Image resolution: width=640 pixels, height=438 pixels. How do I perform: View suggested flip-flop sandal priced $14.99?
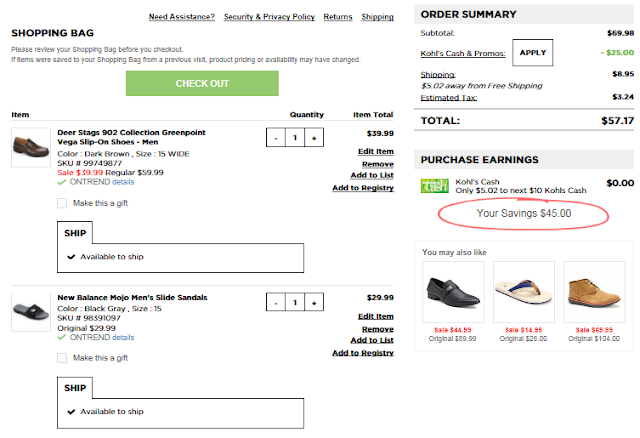point(524,290)
